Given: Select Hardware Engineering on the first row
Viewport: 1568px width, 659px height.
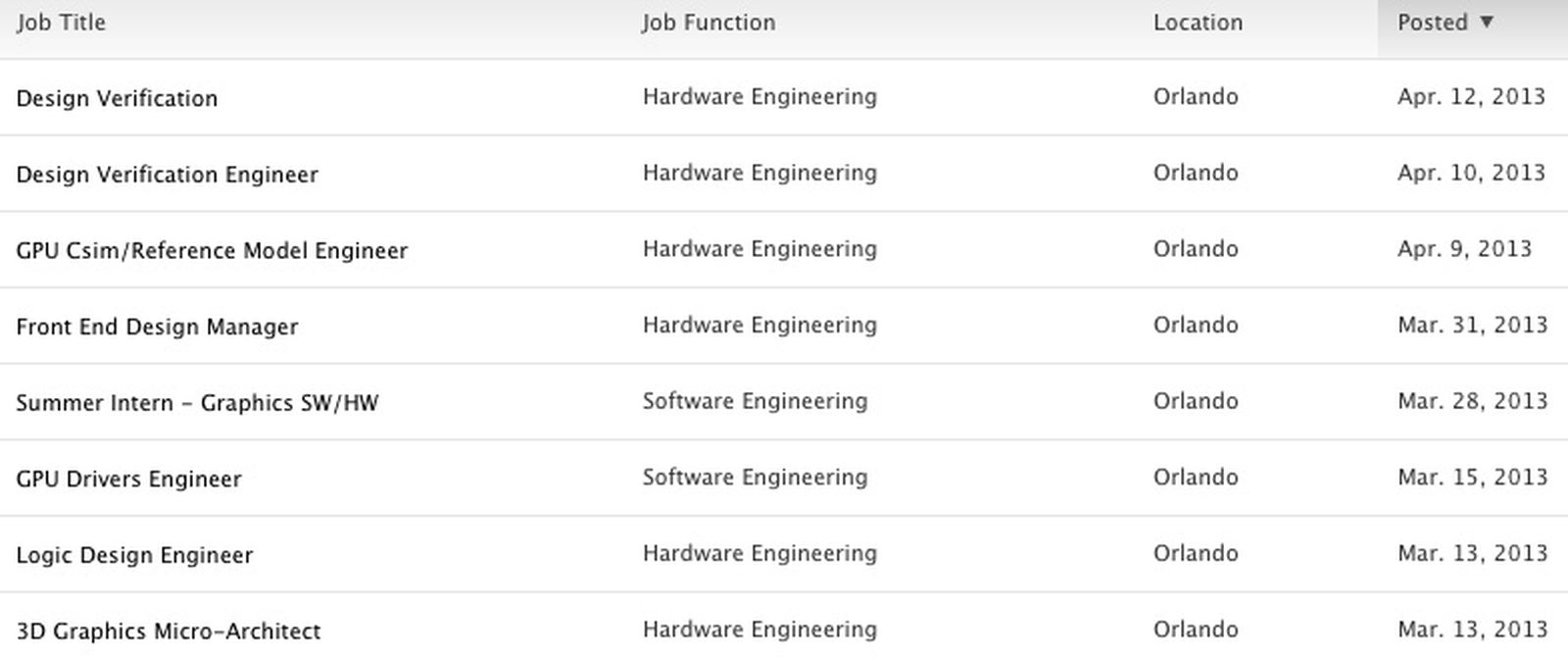Looking at the screenshot, I should (x=759, y=97).
